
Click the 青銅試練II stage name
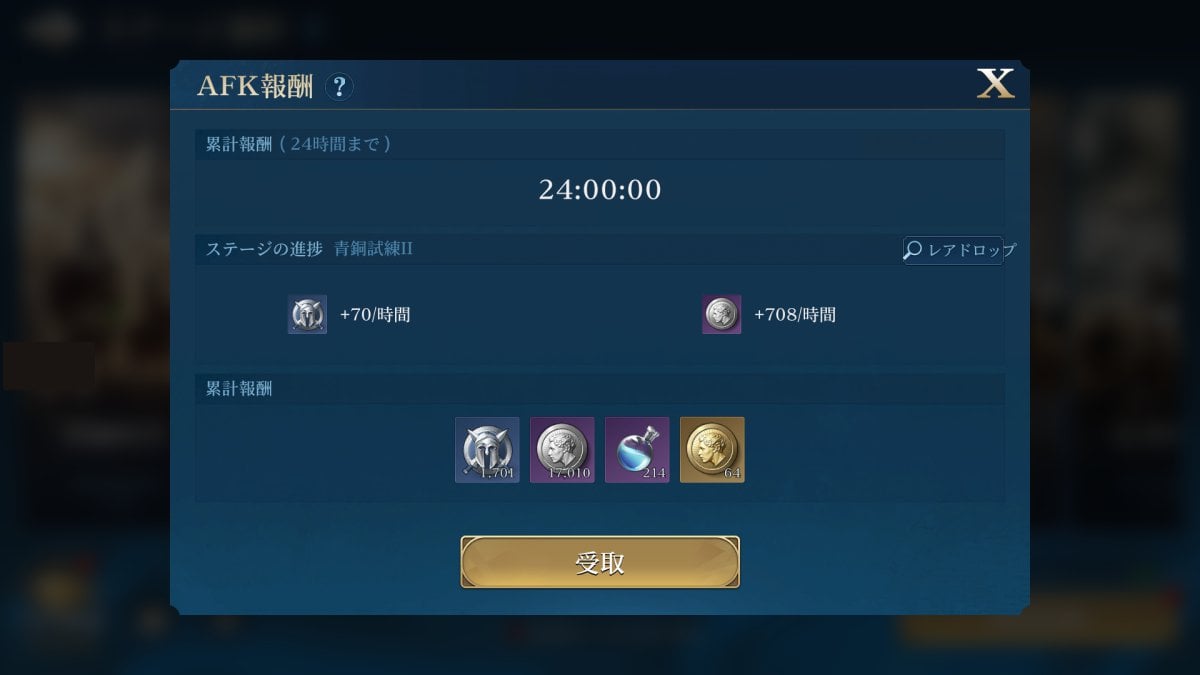(x=373, y=249)
